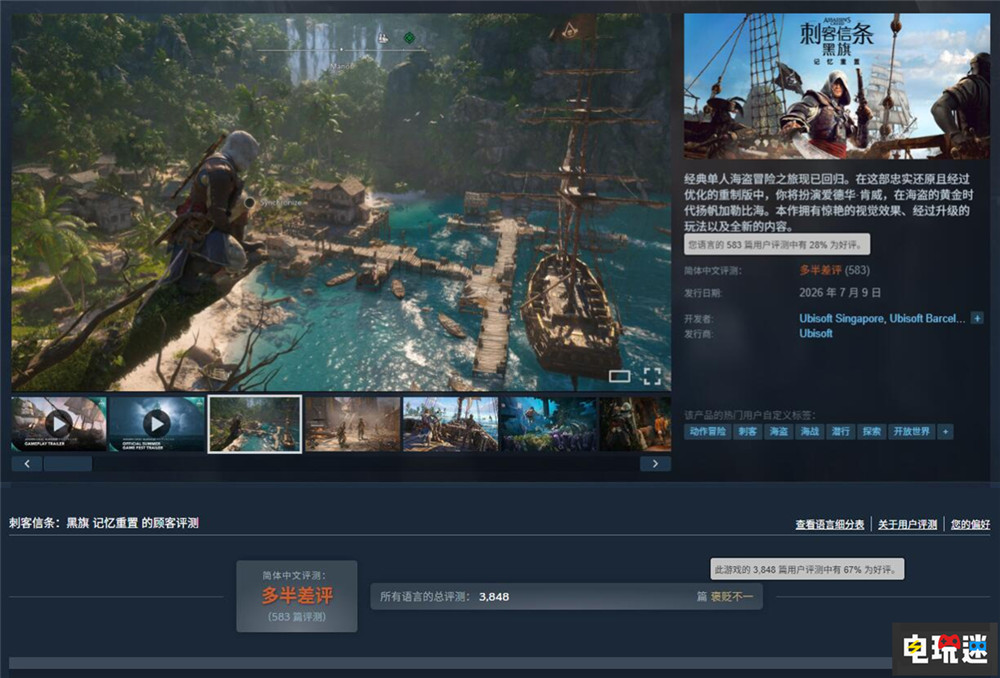This screenshot has width=1000, height=678.
Task: Open the town street screenshot thumbnail
Action: [353, 424]
